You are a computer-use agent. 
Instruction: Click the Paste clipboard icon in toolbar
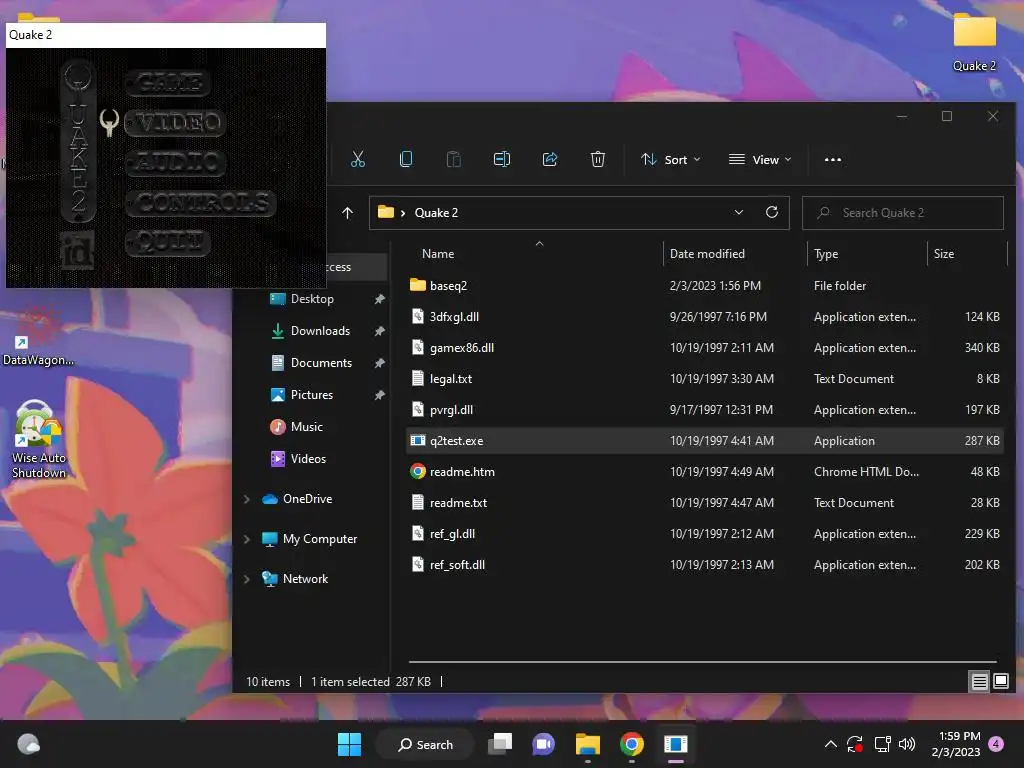click(x=453, y=159)
